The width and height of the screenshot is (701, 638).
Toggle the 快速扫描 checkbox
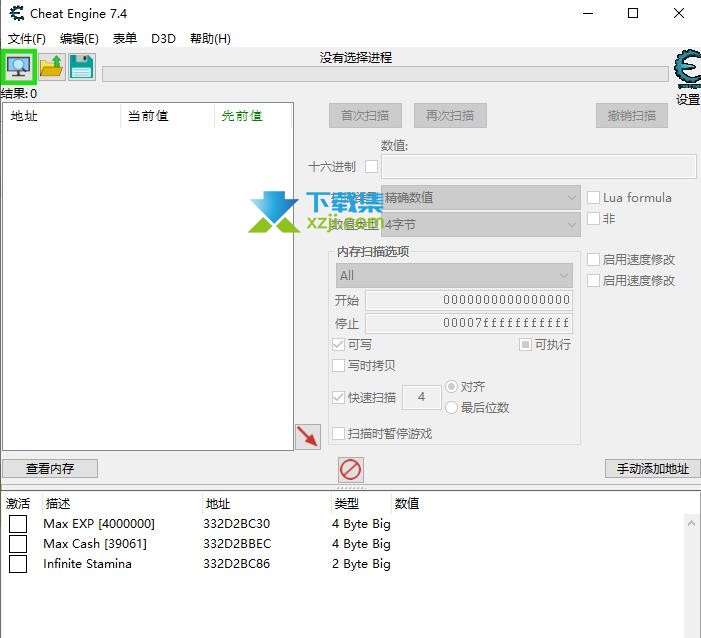(338, 397)
